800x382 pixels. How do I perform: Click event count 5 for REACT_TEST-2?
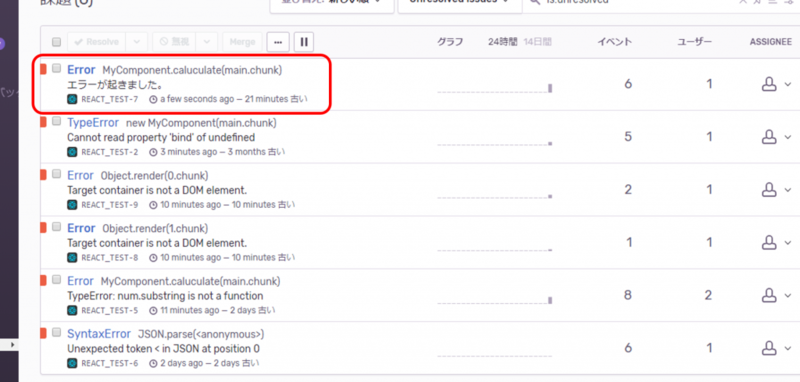click(x=628, y=137)
